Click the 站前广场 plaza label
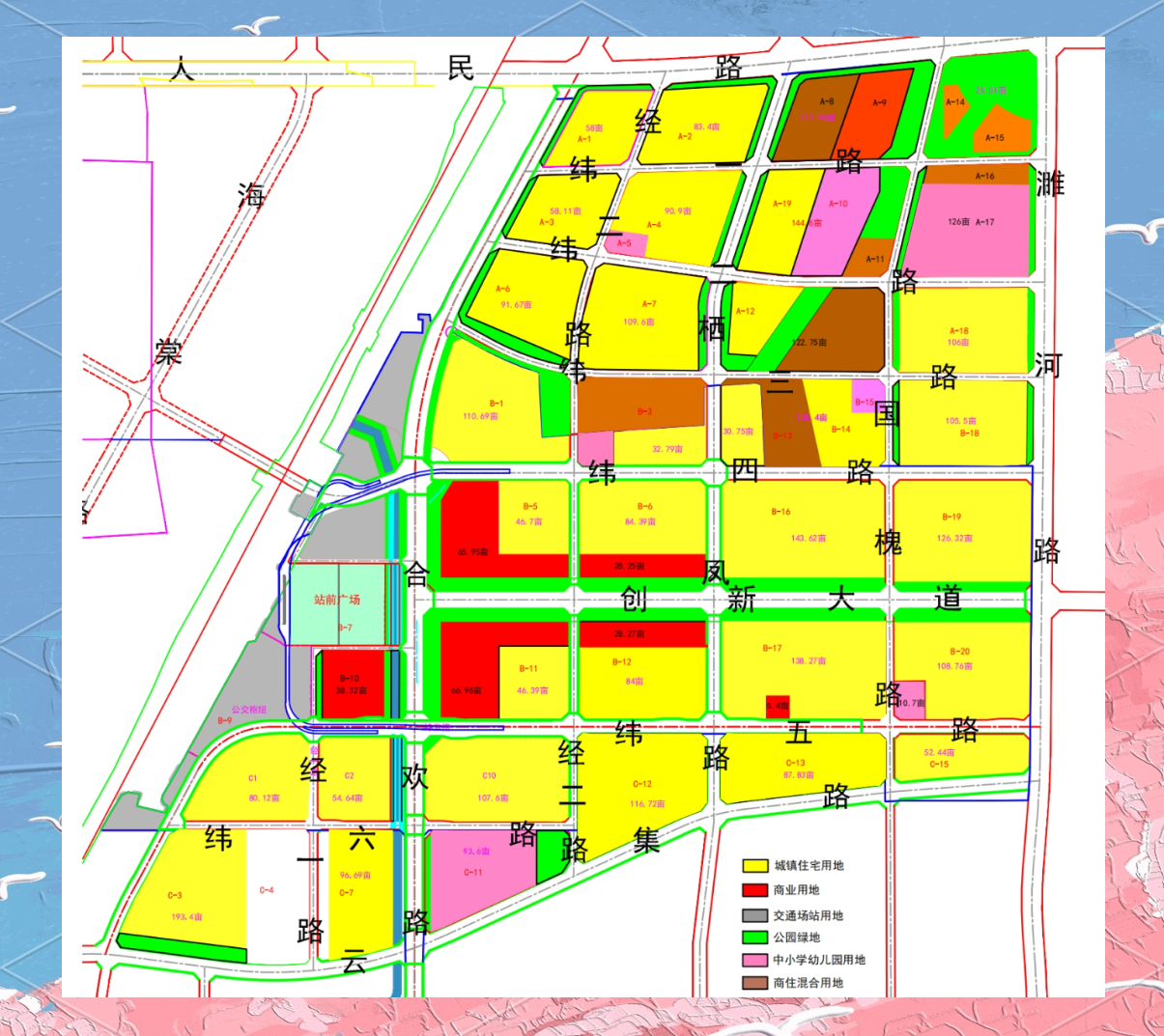Screen dimensions: 1164x1036 pos(337,600)
